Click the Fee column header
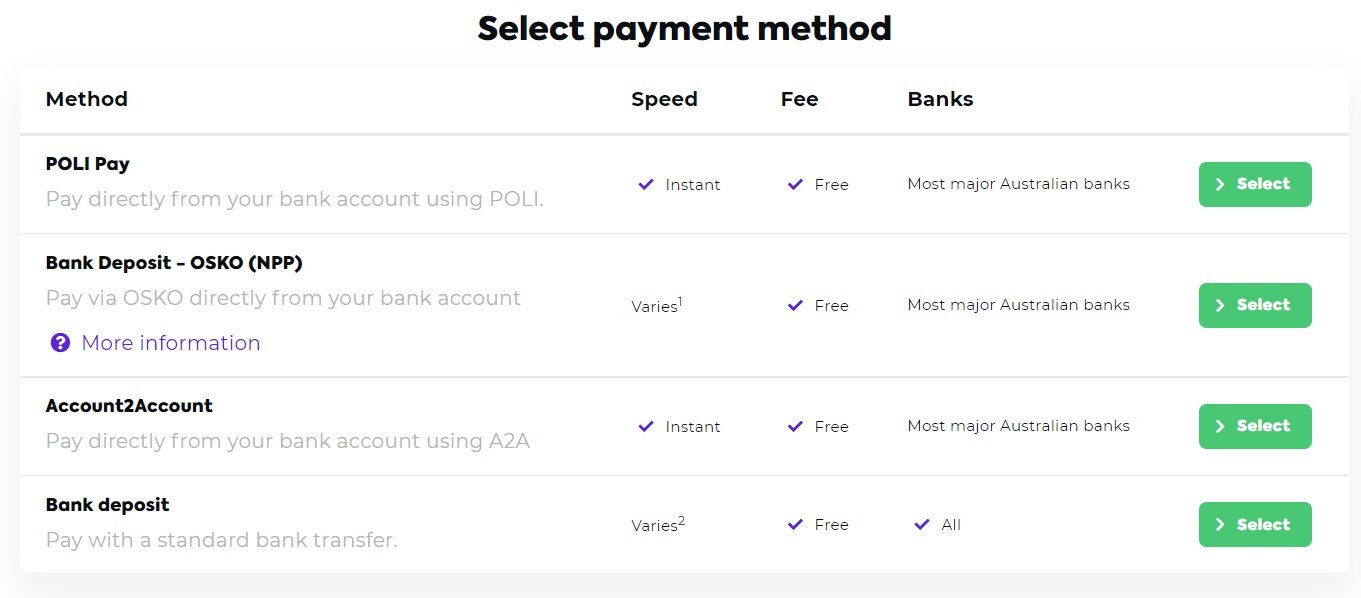 pos(799,99)
